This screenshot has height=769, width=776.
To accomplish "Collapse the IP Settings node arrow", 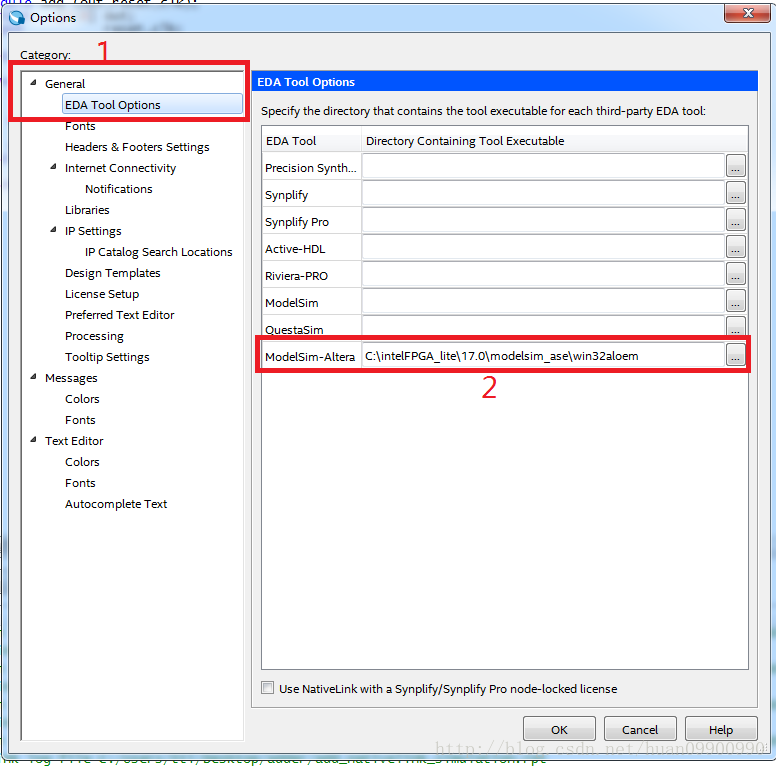I will click(x=53, y=230).
